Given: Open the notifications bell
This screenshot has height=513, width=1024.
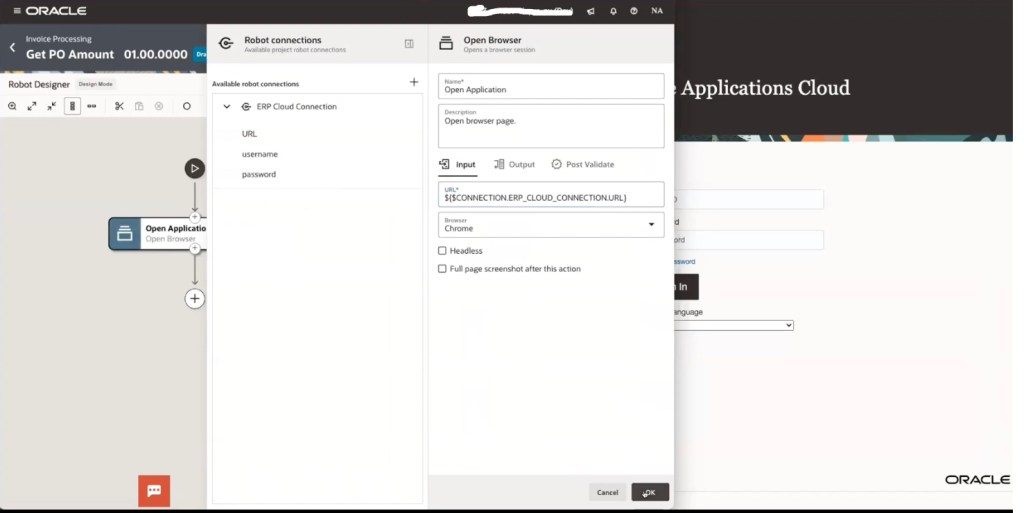Looking at the screenshot, I should [x=613, y=11].
